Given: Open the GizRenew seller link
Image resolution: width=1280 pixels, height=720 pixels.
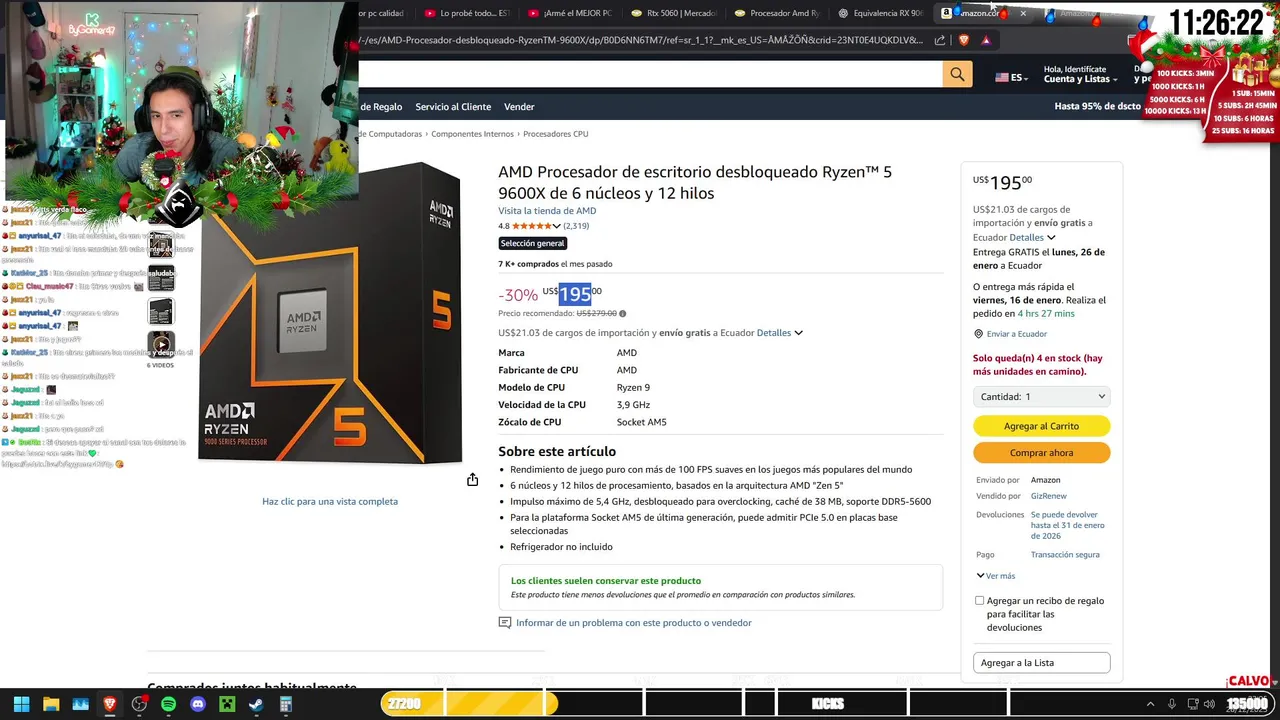Looking at the screenshot, I should click(1049, 496).
